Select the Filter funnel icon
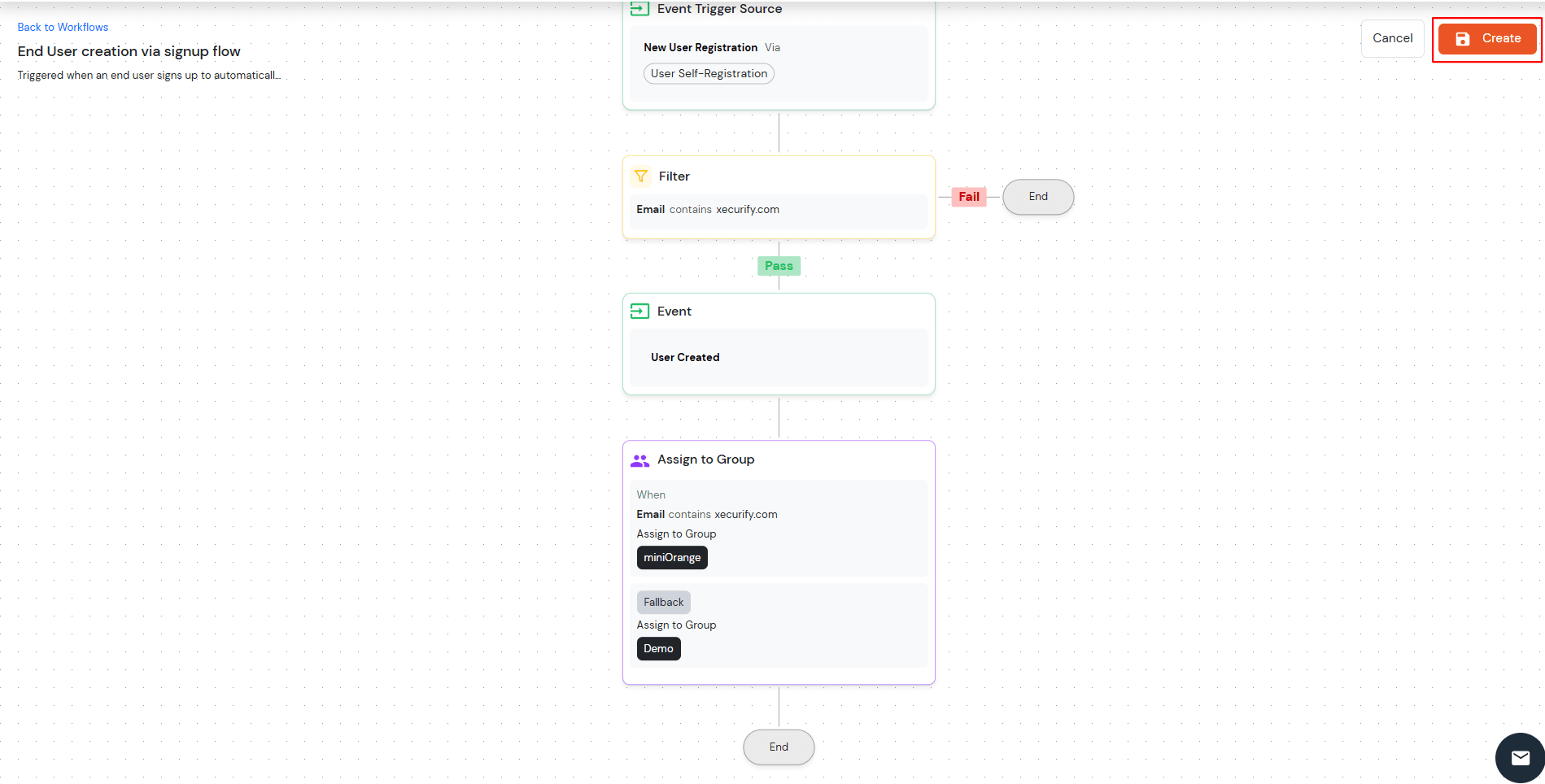 pyautogui.click(x=640, y=176)
